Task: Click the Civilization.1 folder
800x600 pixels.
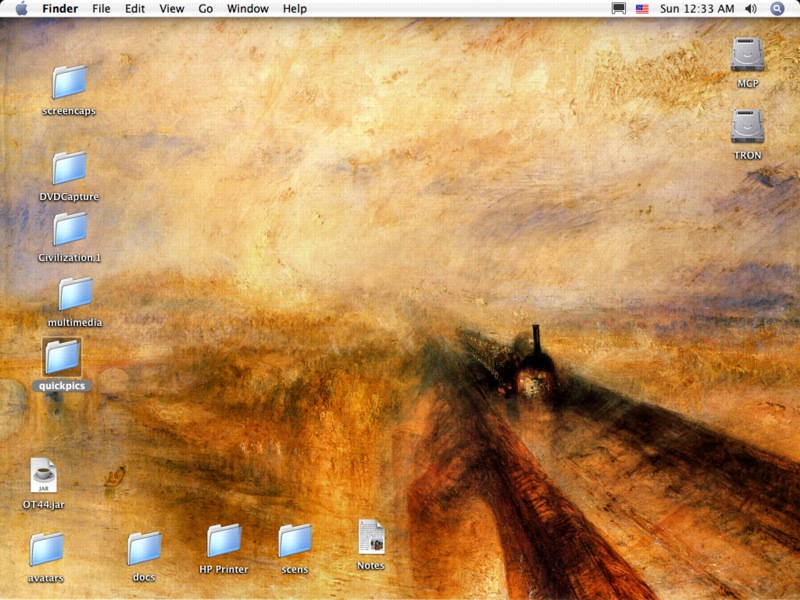Action: tap(69, 229)
